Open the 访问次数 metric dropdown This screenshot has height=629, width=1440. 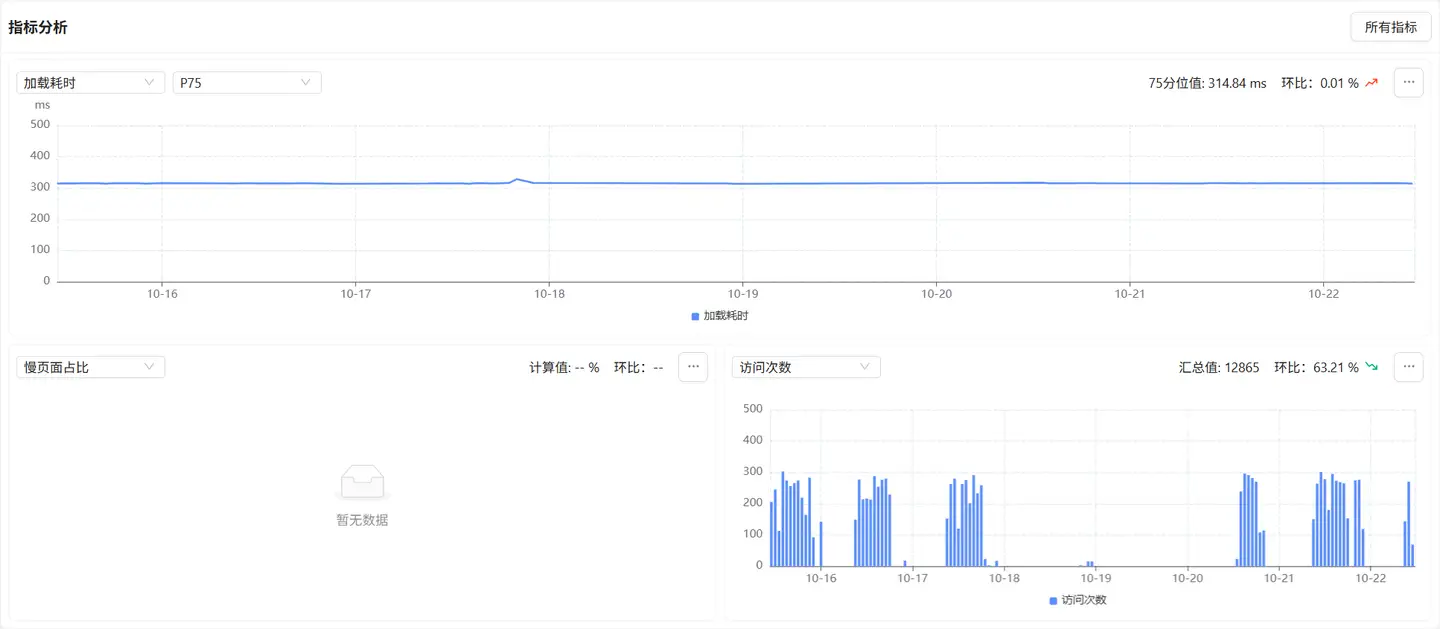(805, 367)
